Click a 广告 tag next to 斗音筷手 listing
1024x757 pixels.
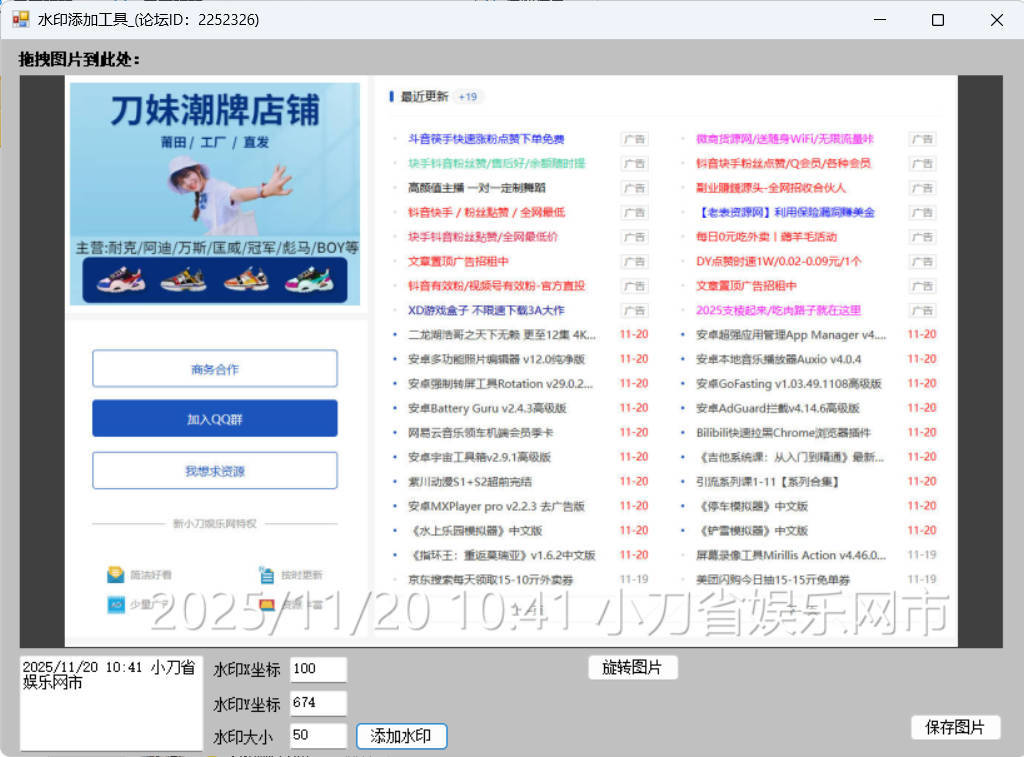pyautogui.click(x=634, y=139)
